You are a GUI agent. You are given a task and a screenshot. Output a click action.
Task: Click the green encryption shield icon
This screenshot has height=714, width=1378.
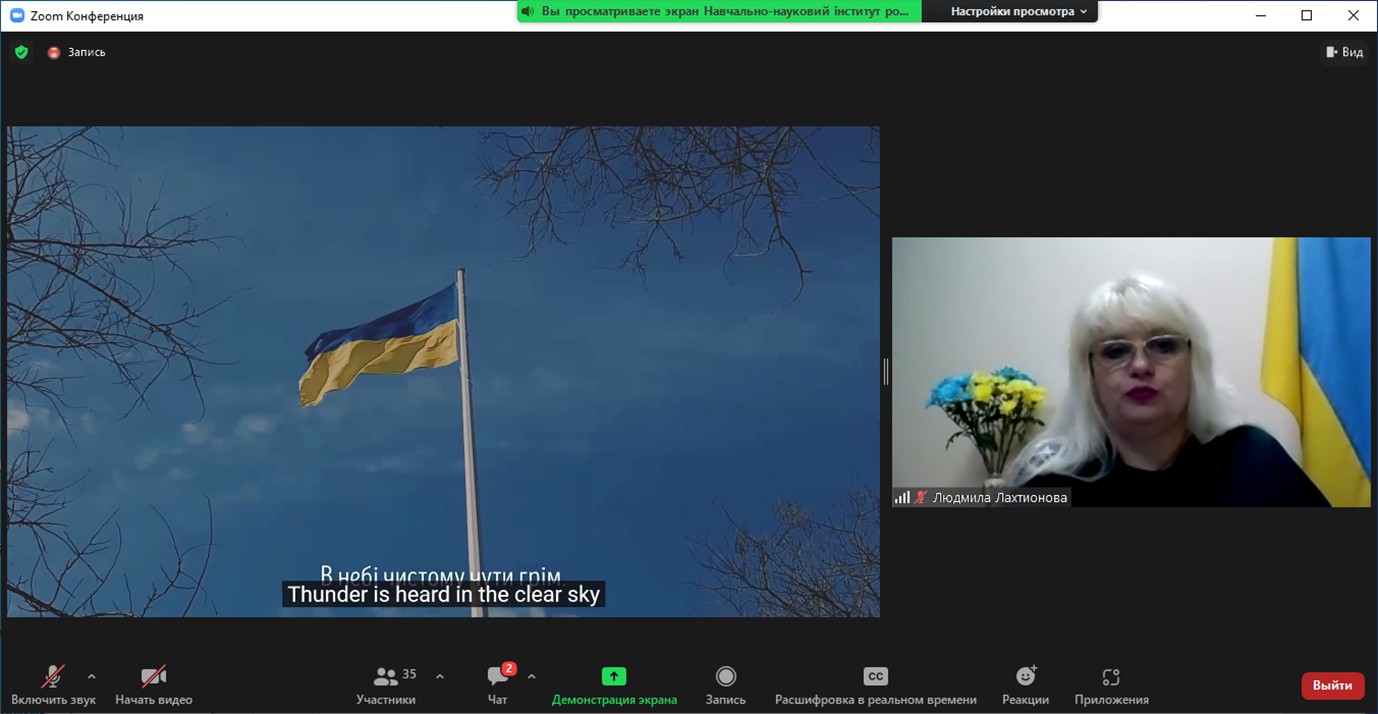click(x=21, y=52)
